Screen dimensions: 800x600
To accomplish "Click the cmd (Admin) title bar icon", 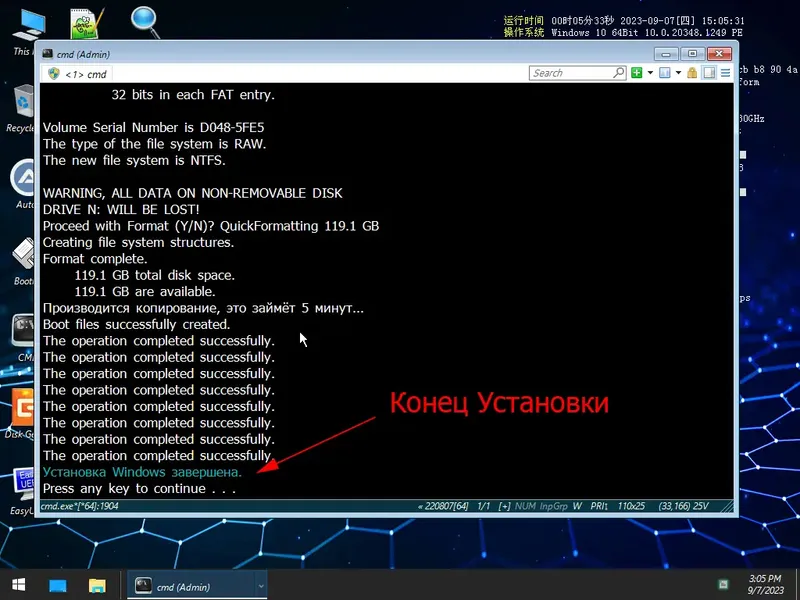I will tap(47, 54).
